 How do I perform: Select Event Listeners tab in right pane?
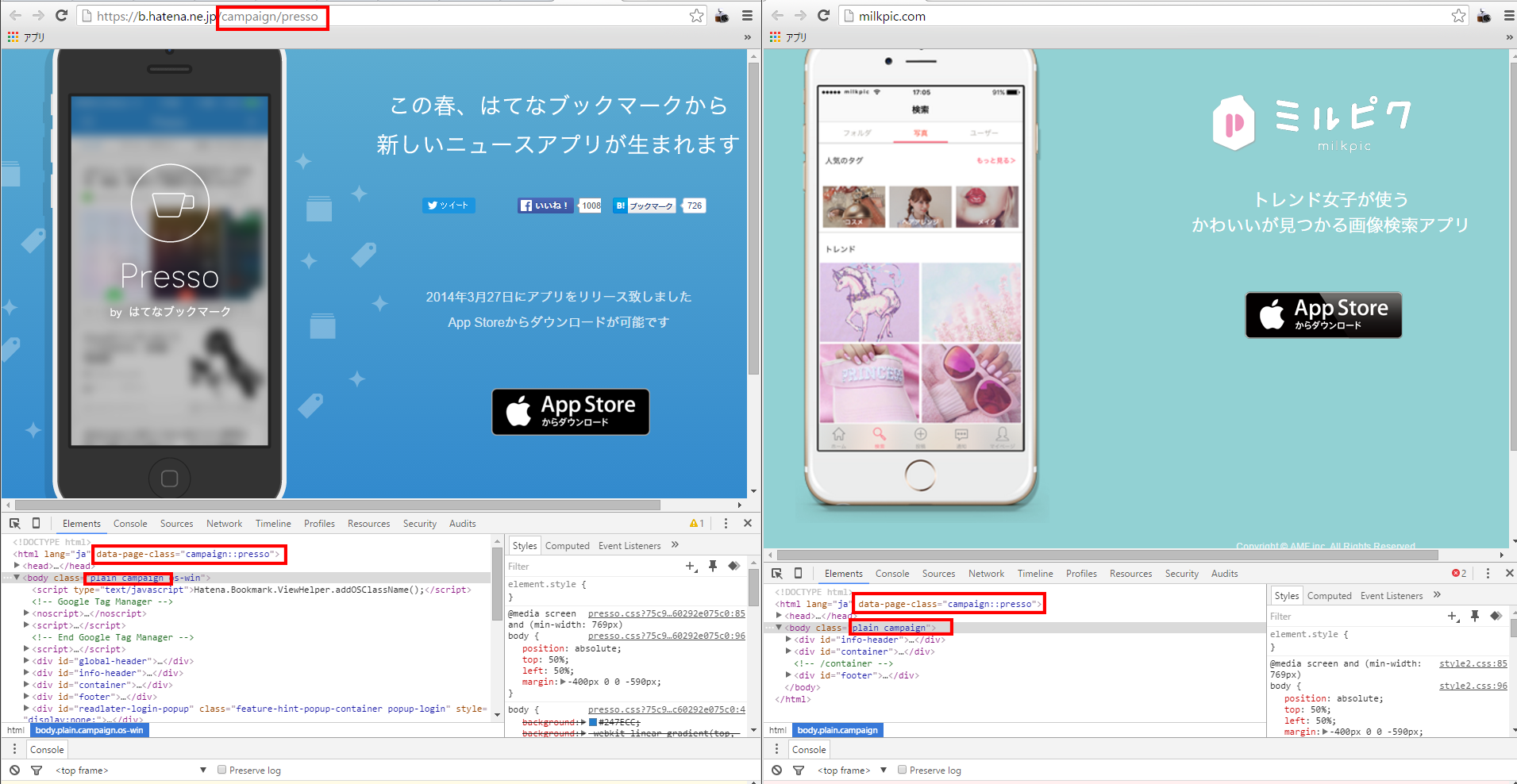pos(1391,596)
